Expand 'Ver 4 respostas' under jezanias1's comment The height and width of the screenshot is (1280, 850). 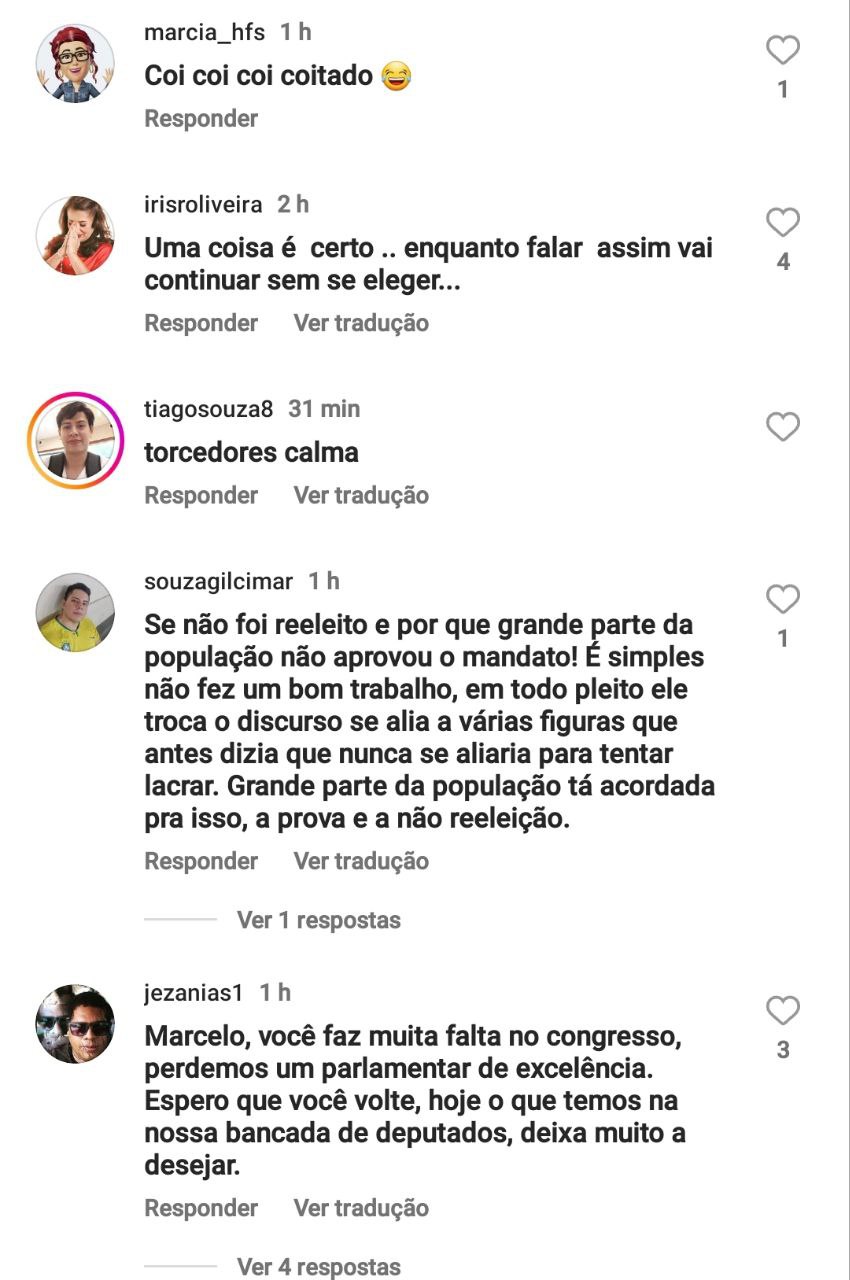[318, 1267]
